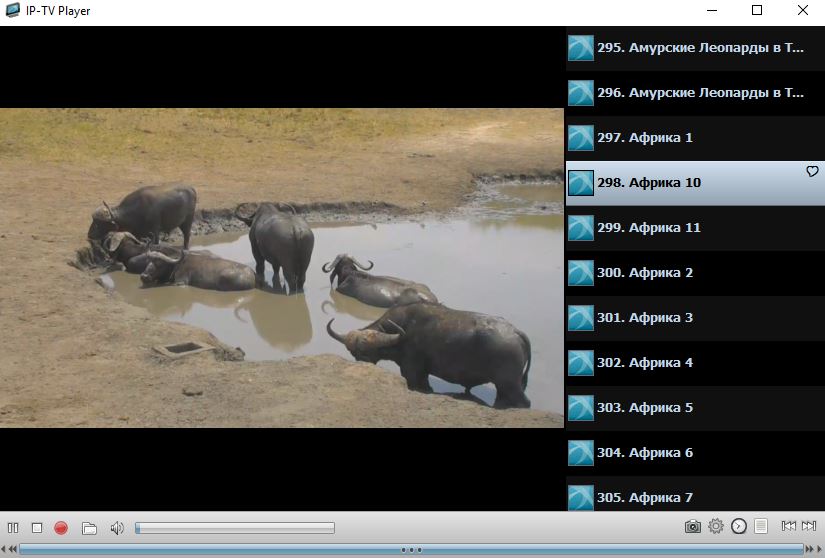Toggle the channel list panel icon
Viewport: 825px width, 558px height.
click(761, 526)
